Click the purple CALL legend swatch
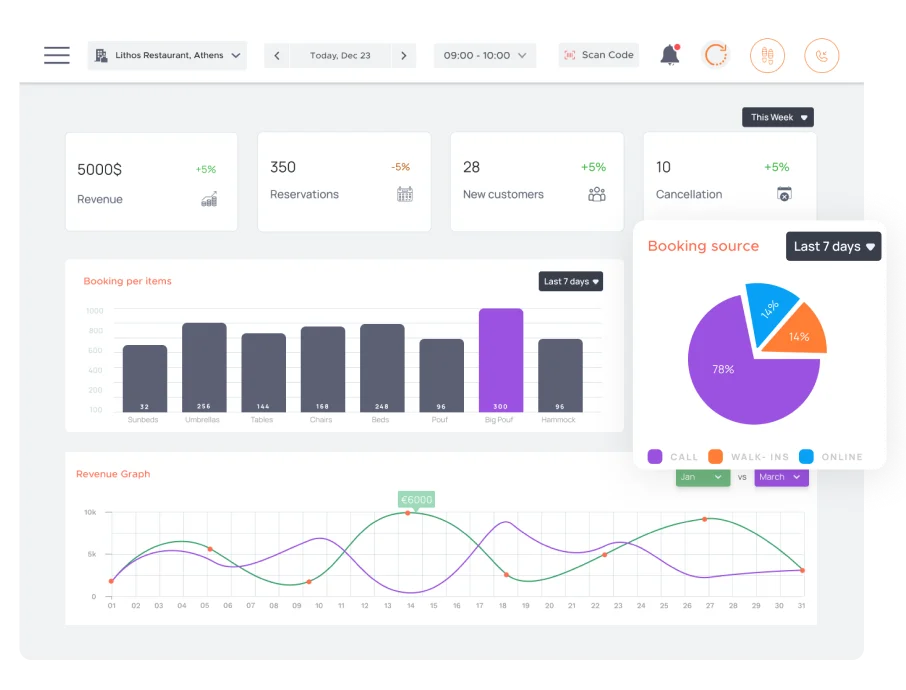This screenshot has height=690, width=906. pos(655,457)
